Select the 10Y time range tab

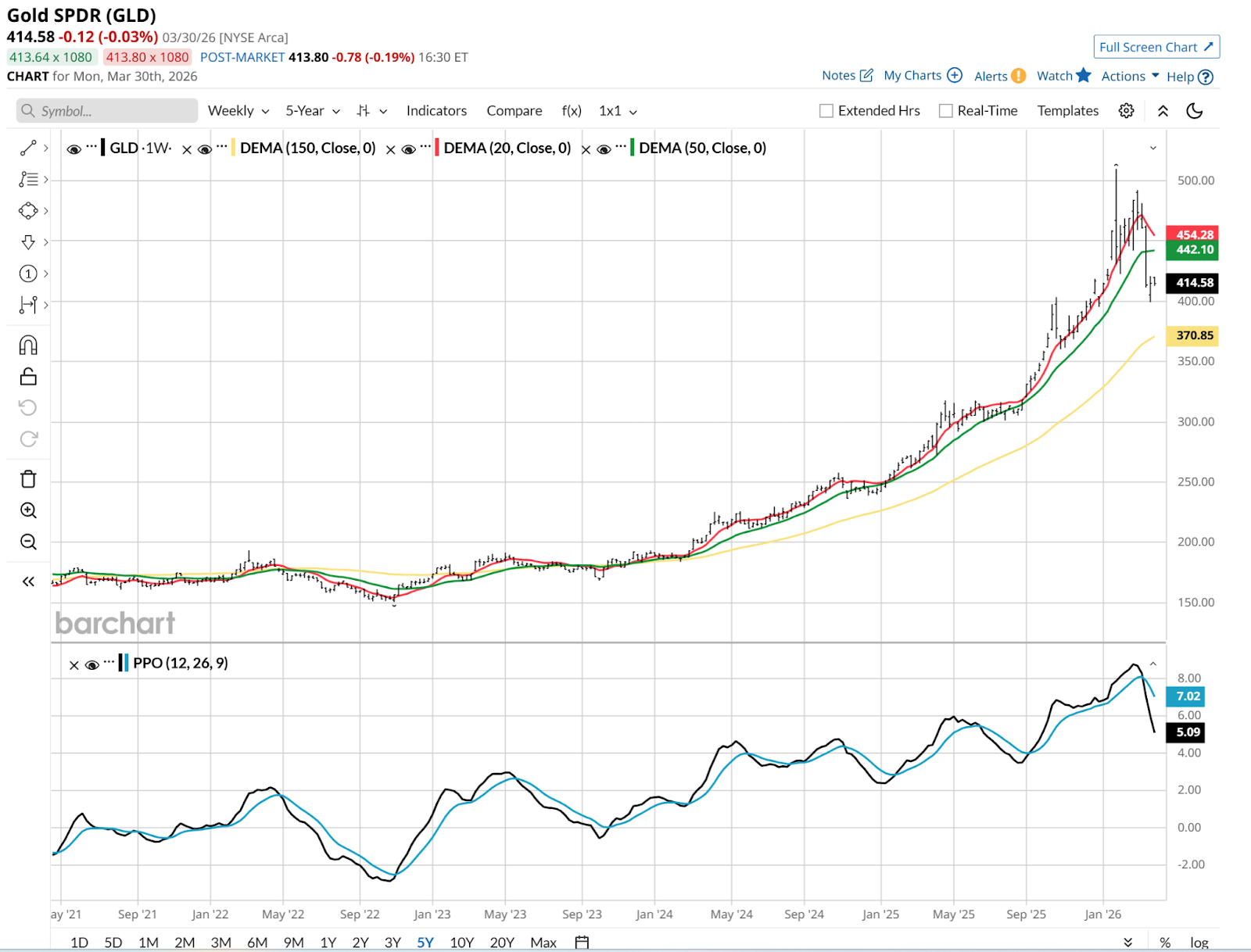[461, 942]
